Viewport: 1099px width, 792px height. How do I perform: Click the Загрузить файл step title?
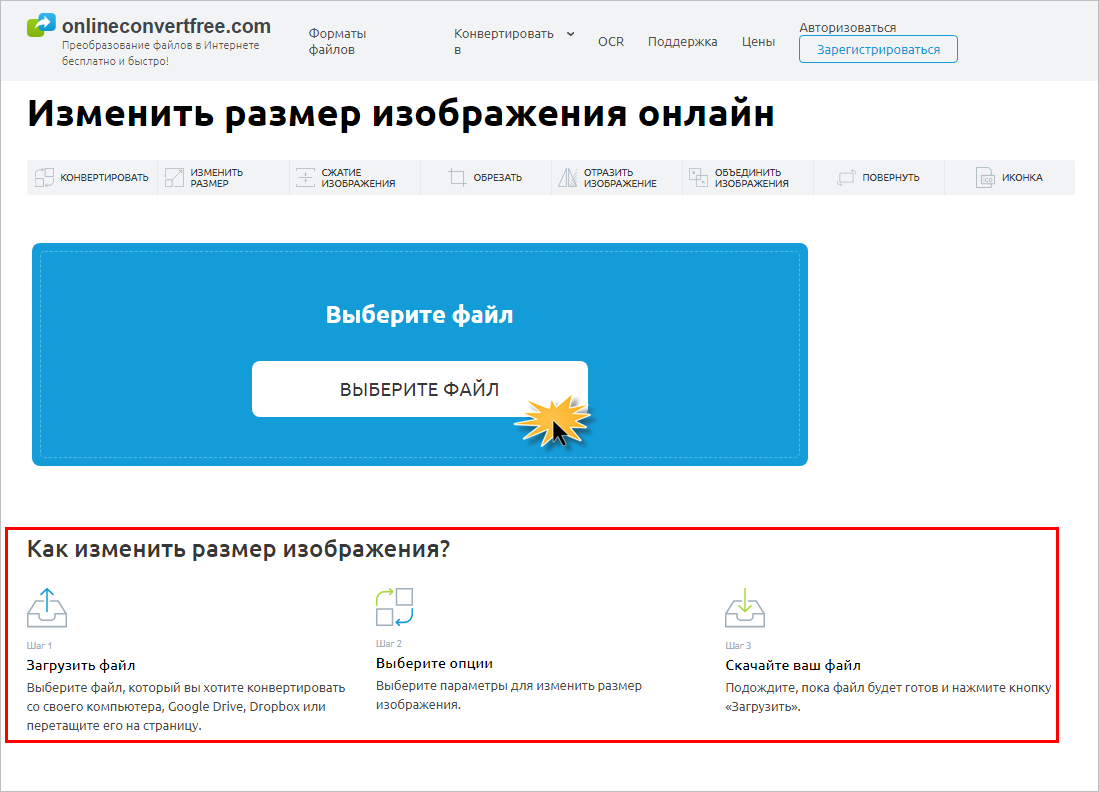[x=81, y=665]
